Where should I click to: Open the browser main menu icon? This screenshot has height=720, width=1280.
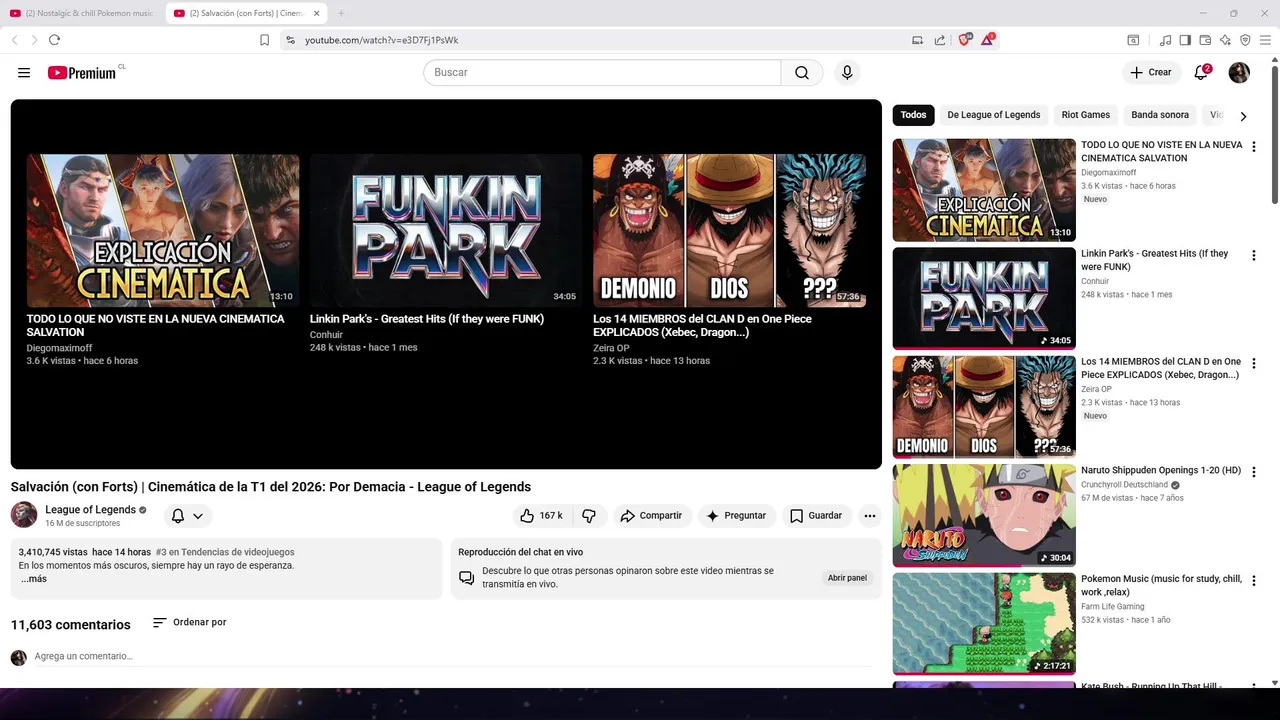point(1266,40)
